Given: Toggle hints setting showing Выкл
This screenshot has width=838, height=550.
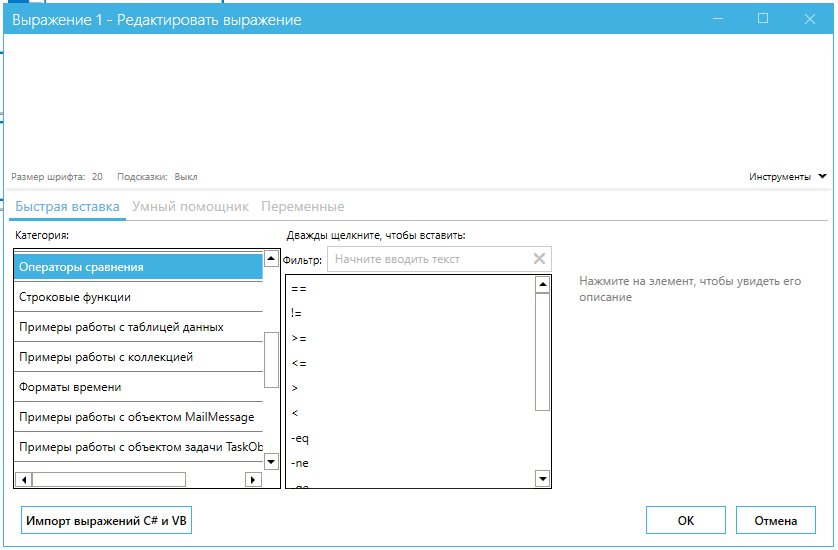Looking at the screenshot, I should [x=185, y=177].
